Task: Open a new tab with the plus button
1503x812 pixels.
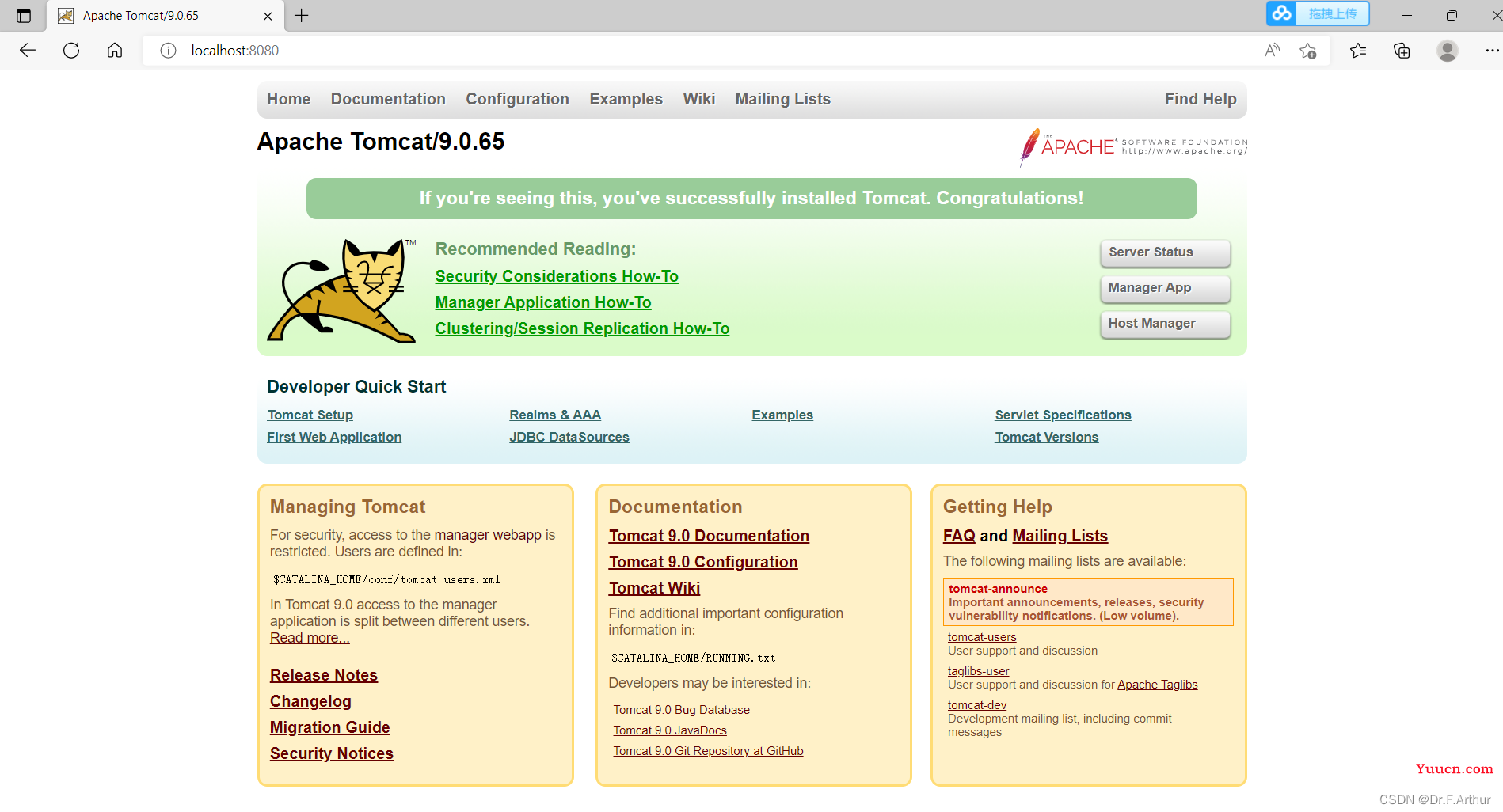Action: point(302,15)
